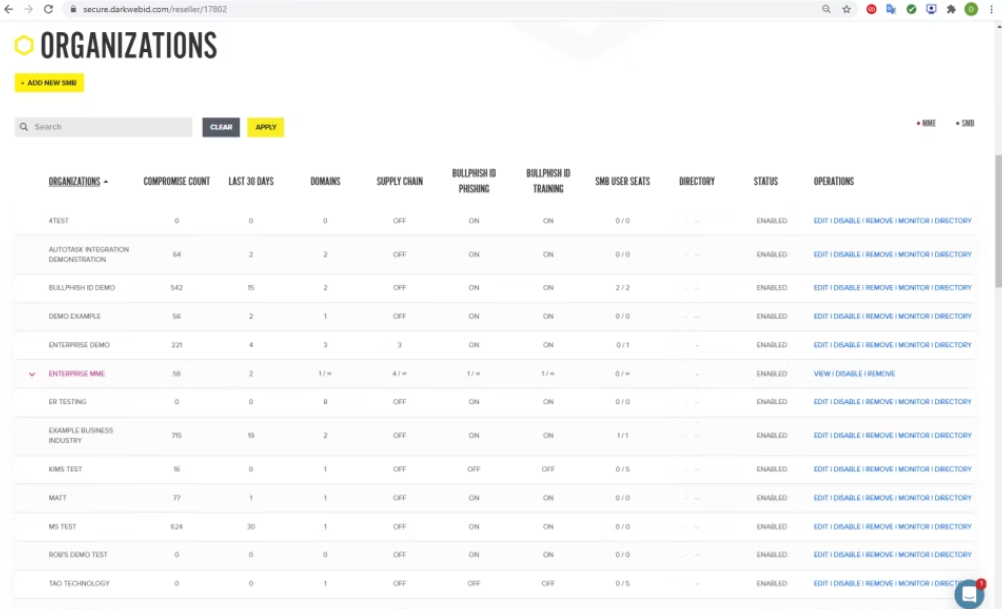Click Monitor for Example Business Industry
1002x609 pixels.
click(x=914, y=435)
